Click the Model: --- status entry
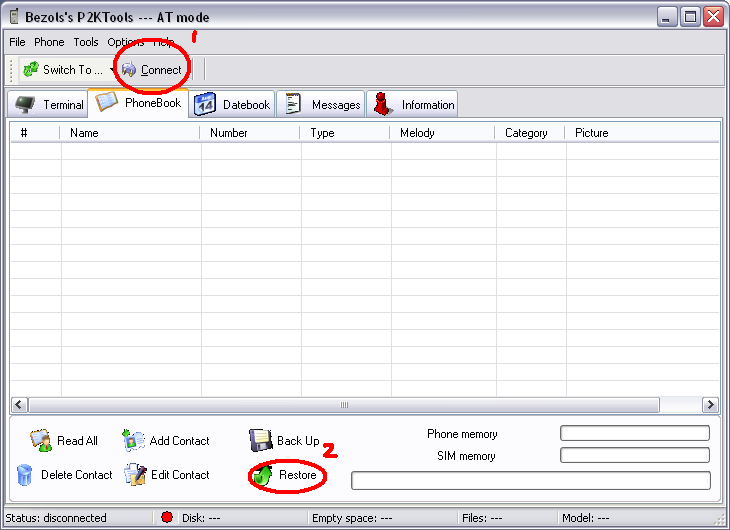This screenshot has width=730, height=530. point(586,518)
